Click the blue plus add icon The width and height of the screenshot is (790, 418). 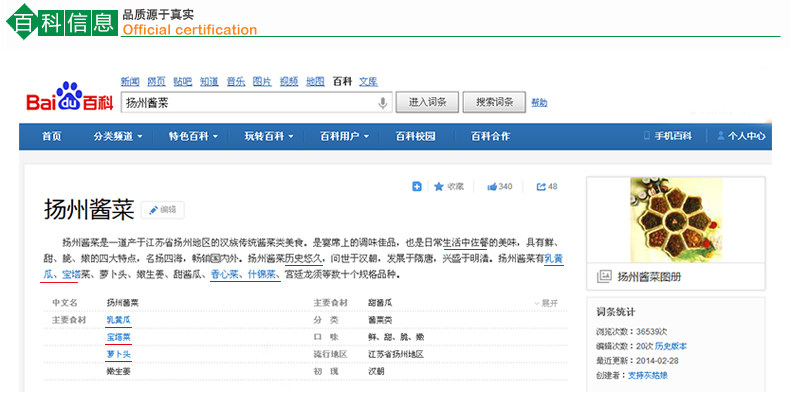(x=417, y=186)
